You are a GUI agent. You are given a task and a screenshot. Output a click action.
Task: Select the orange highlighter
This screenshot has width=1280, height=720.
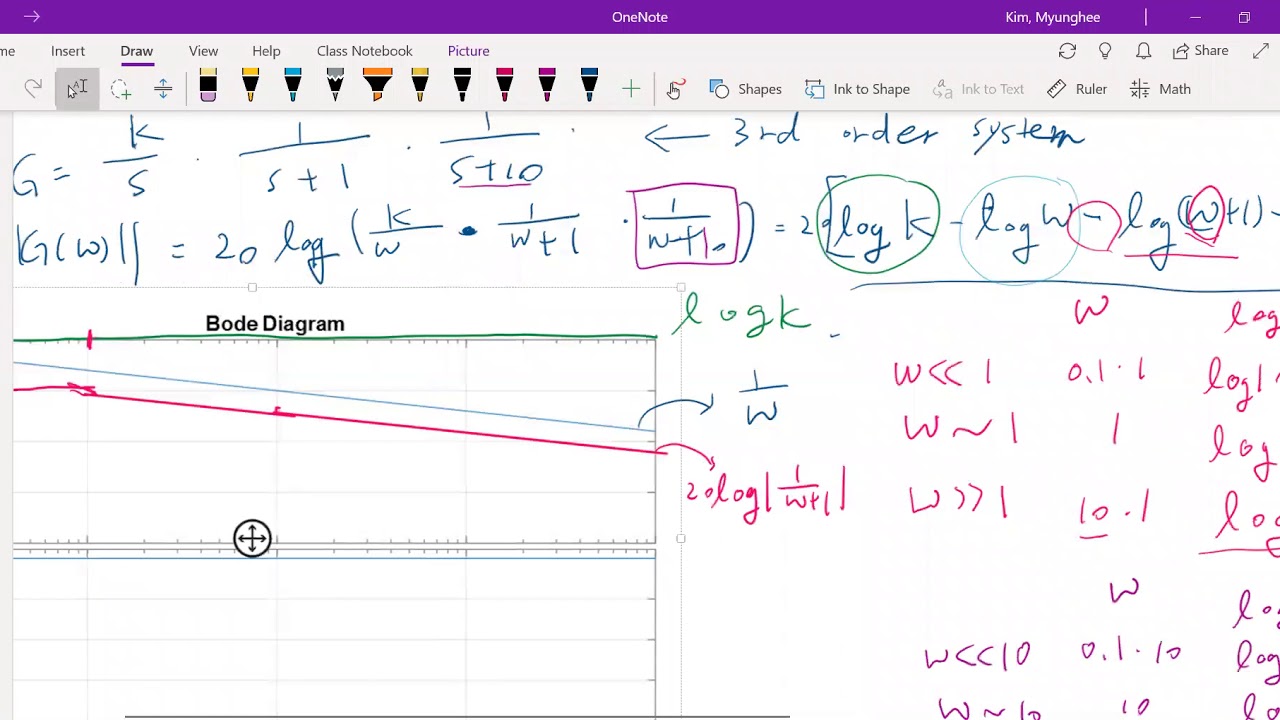click(377, 86)
